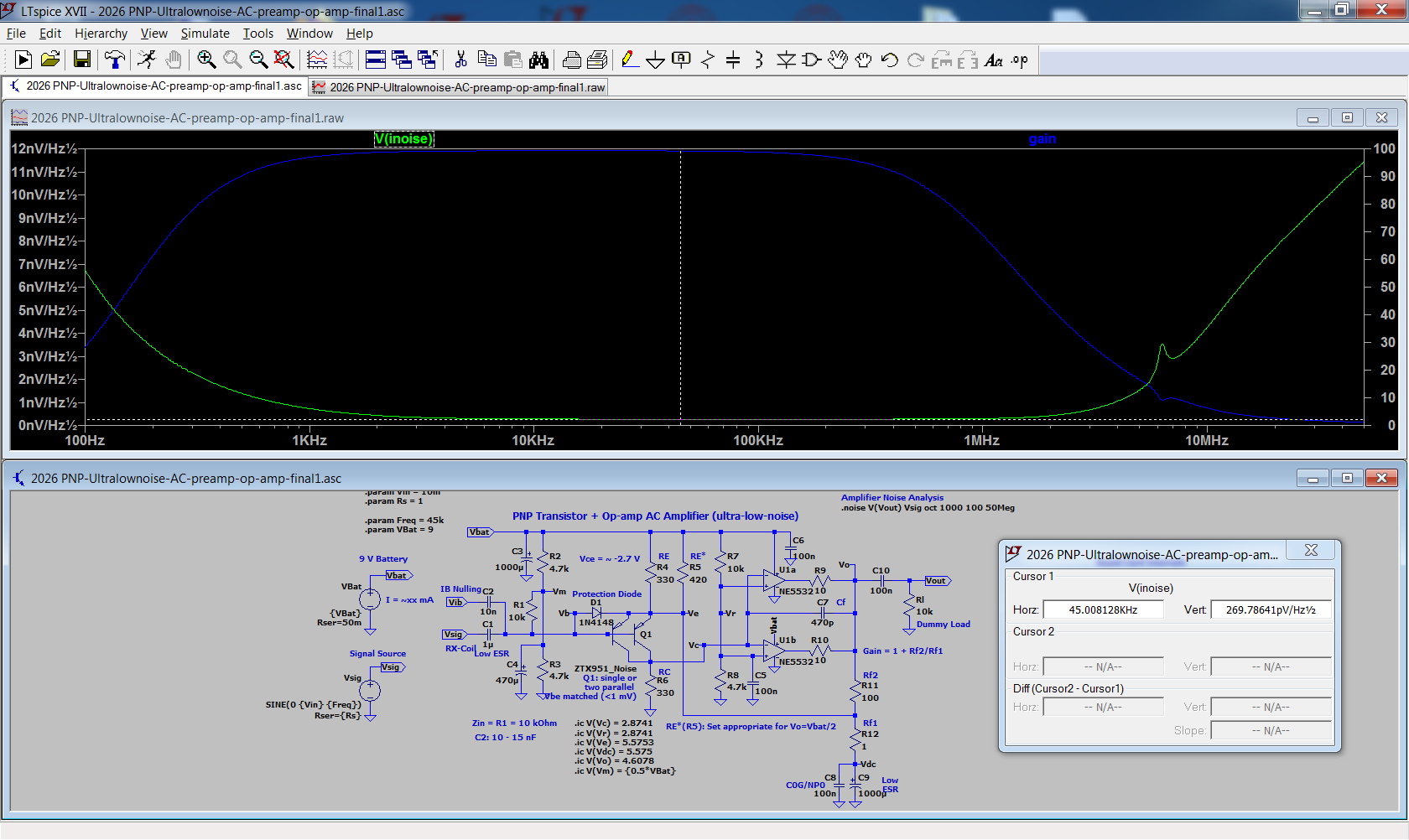Click the Zoom In magnifier icon
The image size is (1409, 840).
206,60
